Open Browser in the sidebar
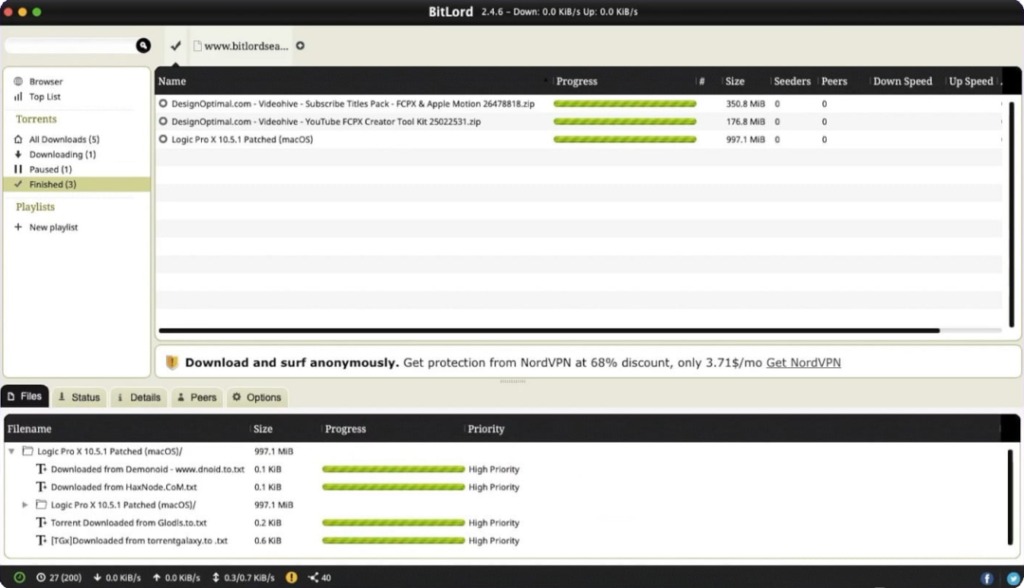The width and height of the screenshot is (1024, 588). [x=46, y=82]
